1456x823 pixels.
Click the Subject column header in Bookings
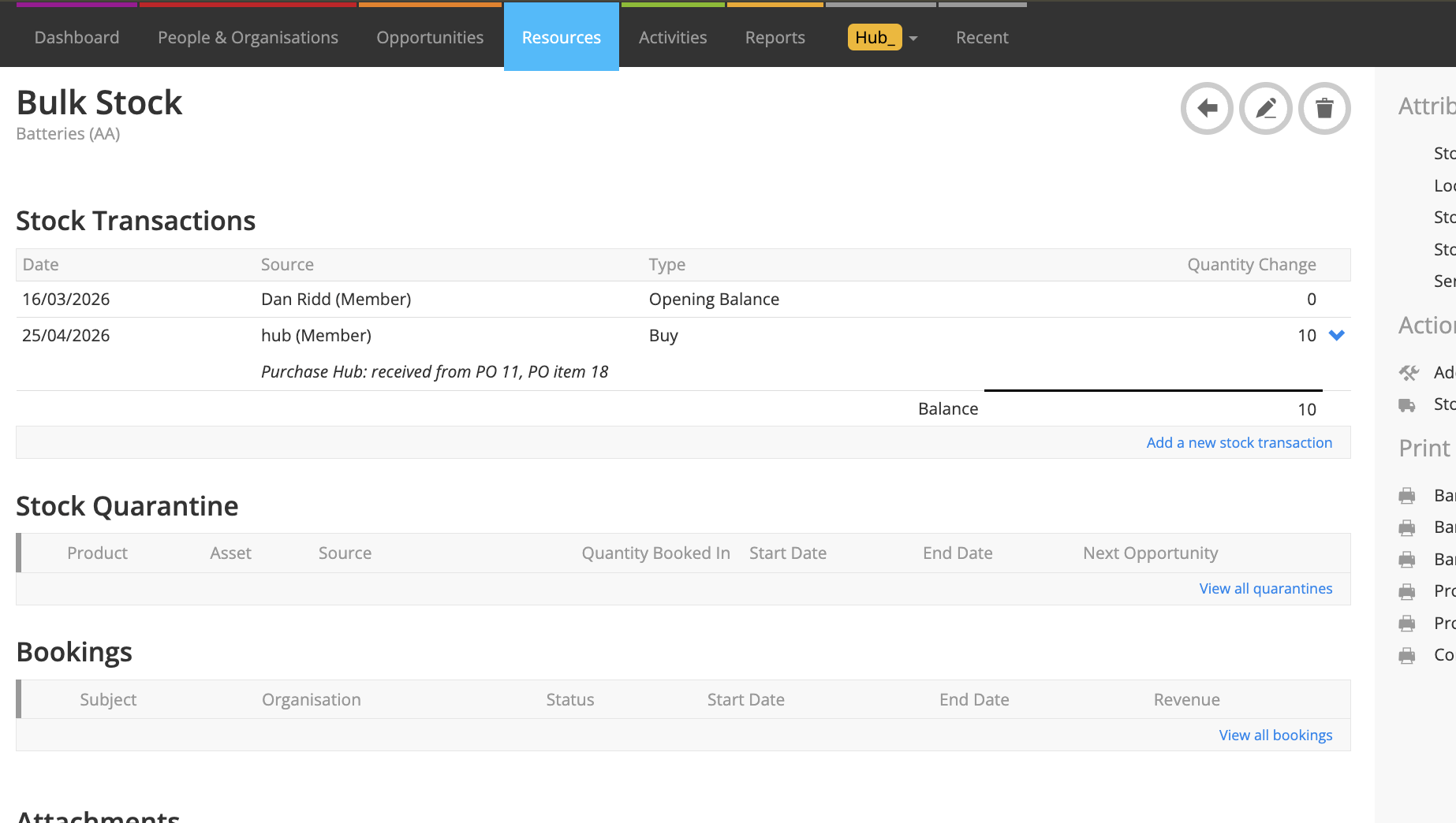tap(108, 699)
